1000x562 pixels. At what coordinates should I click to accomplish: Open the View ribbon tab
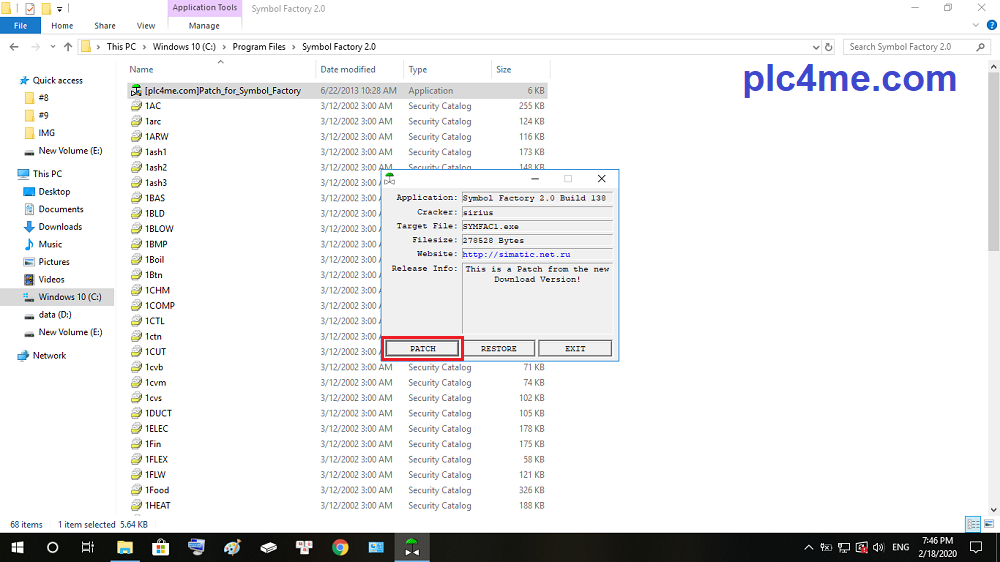point(146,26)
